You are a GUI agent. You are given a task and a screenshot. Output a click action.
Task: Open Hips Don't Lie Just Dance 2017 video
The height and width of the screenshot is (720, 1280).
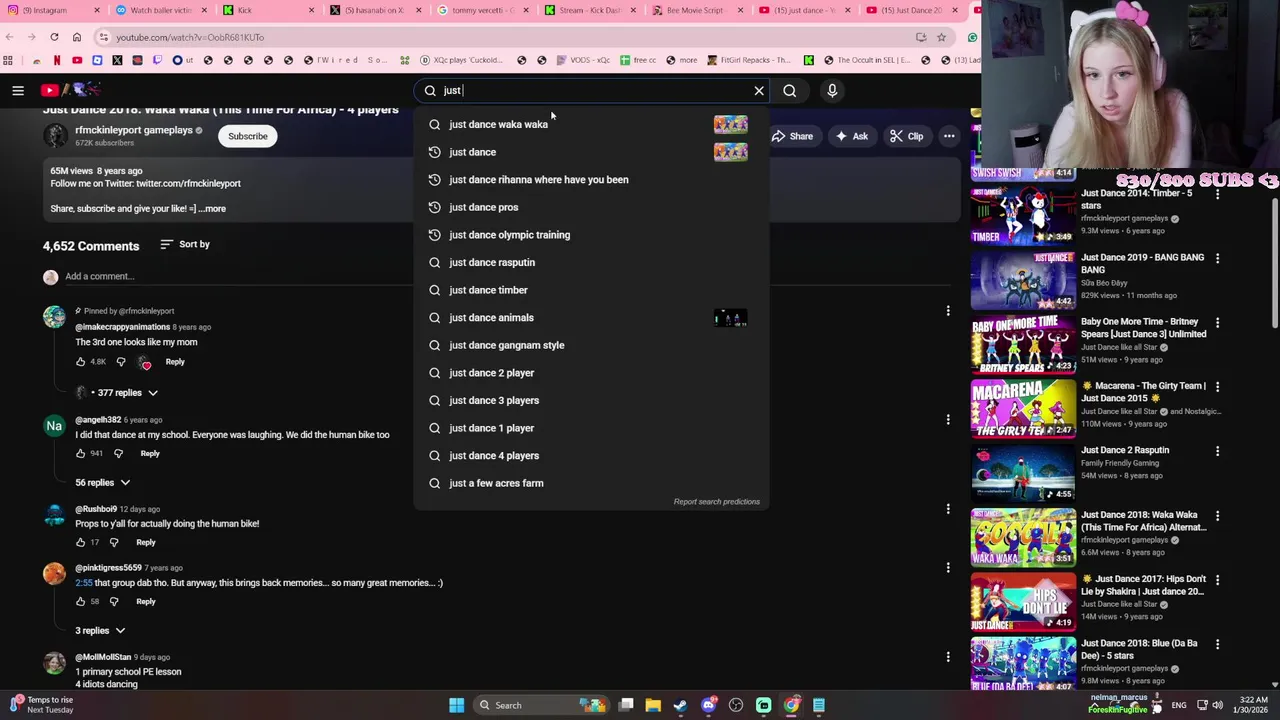[1023, 601]
